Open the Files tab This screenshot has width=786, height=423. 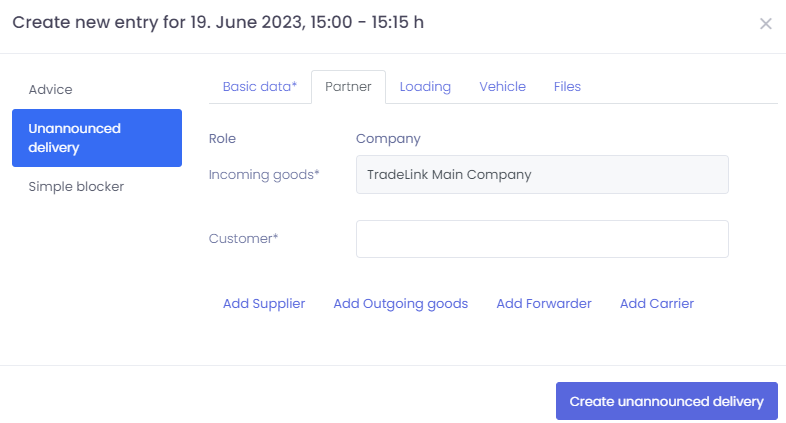[567, 87]
